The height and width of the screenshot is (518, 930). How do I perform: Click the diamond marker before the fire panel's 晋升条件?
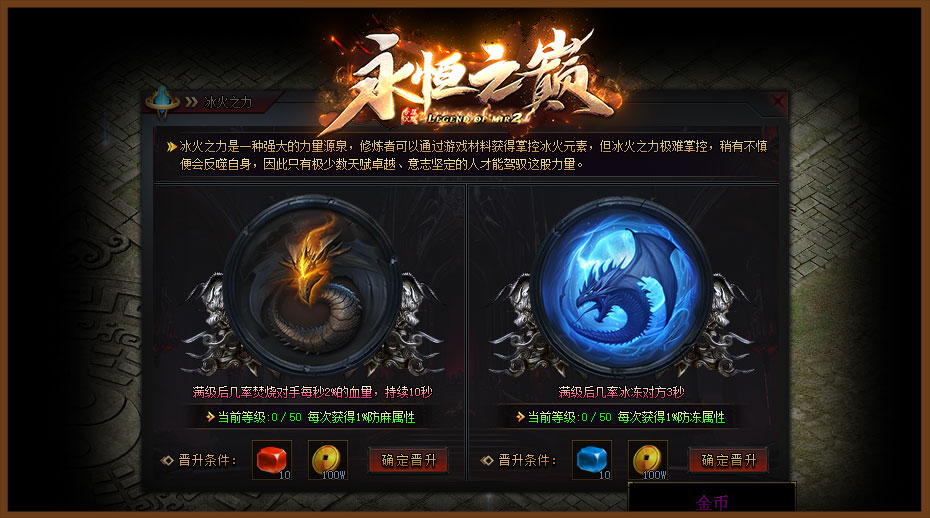[167, 460]
